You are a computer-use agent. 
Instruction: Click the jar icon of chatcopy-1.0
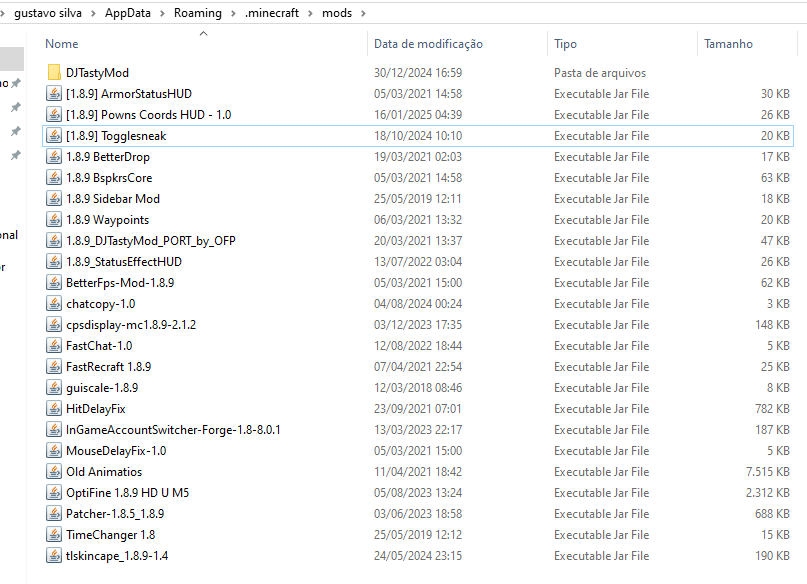(x=54, y=304)
